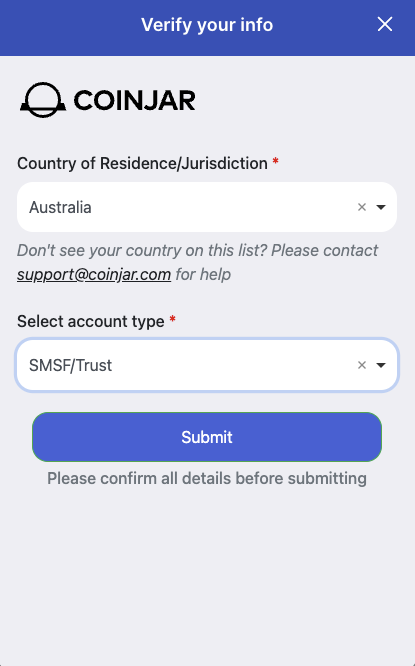Open the SMSF/Trust account type field

coord(207,365)
